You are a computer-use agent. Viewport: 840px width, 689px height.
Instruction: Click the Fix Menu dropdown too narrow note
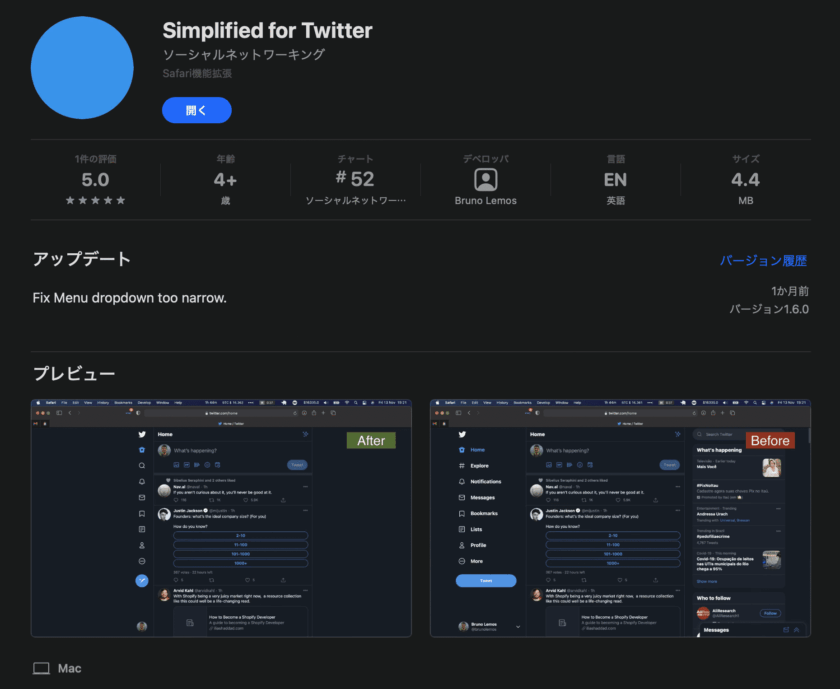coord(130,298)
